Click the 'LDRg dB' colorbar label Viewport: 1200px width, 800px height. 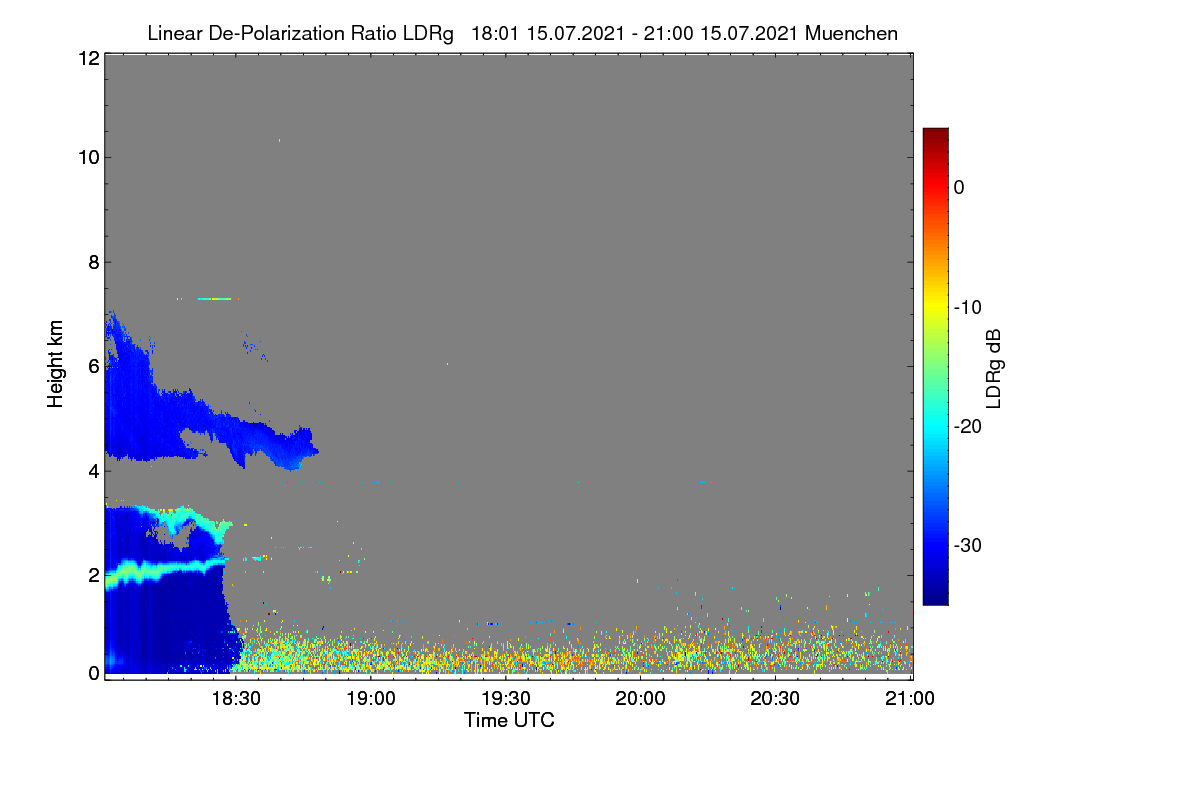click(x=994, y=366)
